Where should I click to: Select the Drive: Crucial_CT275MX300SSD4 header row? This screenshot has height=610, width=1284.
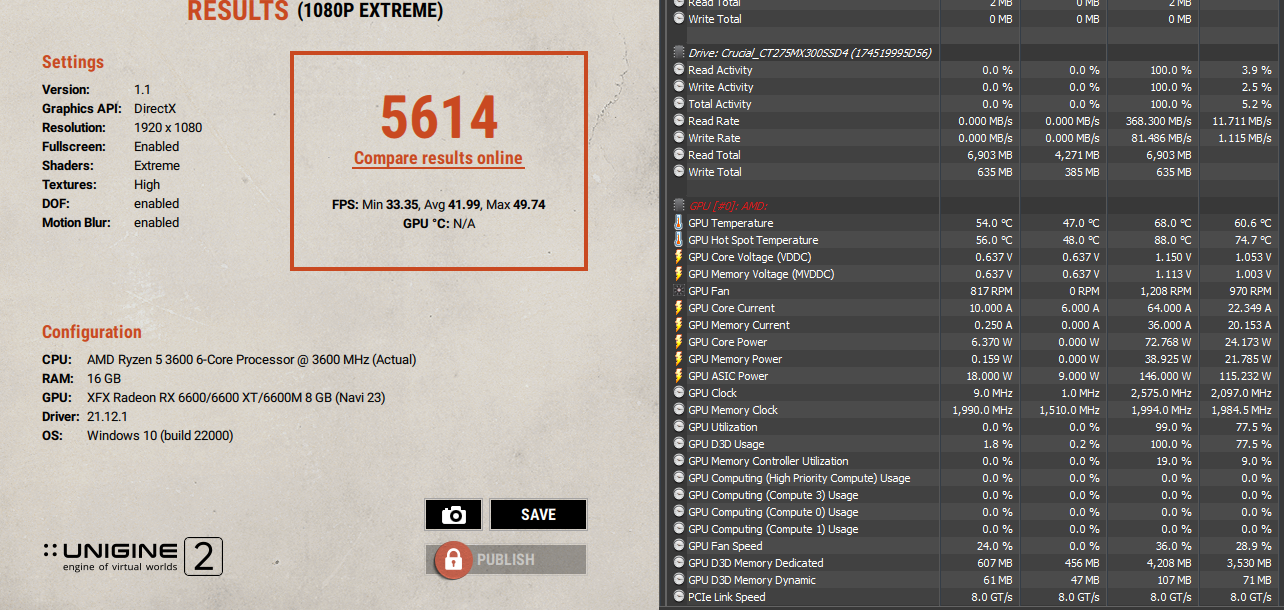point(971,52)
